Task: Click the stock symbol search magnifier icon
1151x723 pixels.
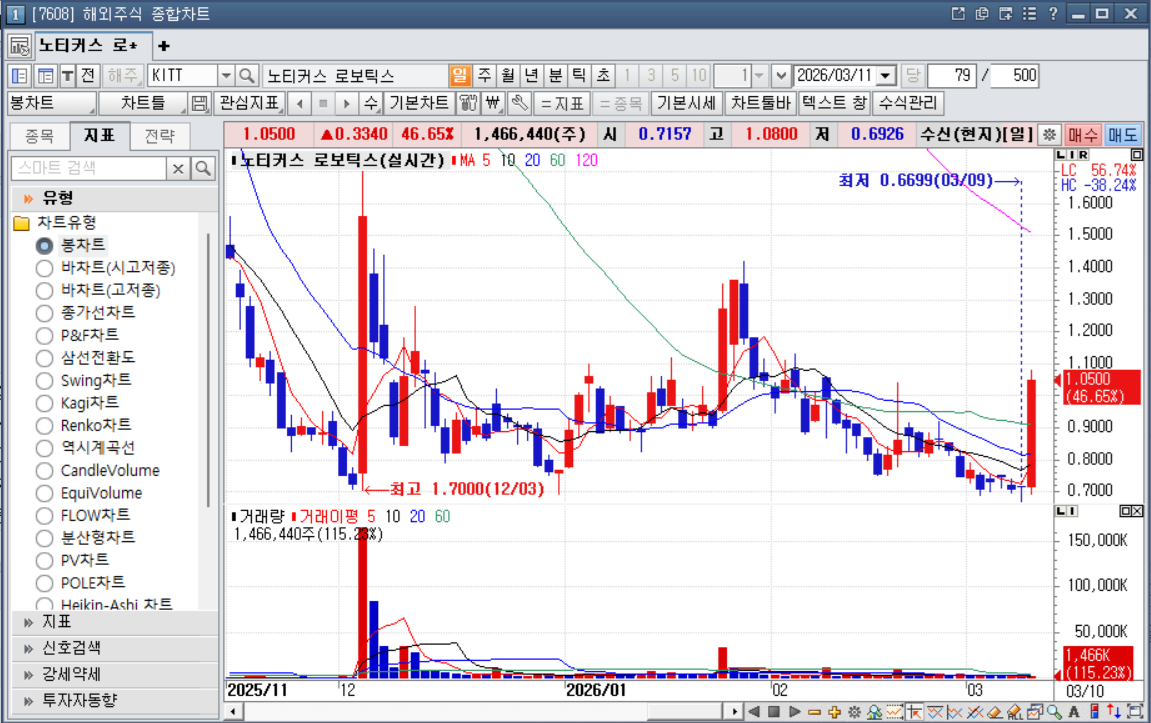Action: click(246, 76)
